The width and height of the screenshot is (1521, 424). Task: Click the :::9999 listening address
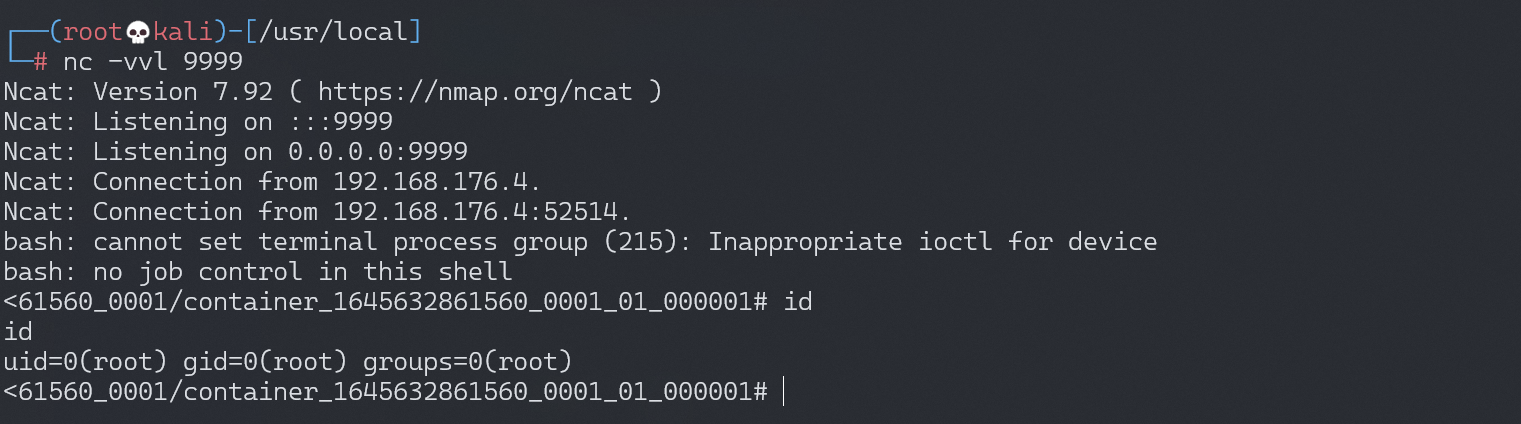tap(340, 122)
